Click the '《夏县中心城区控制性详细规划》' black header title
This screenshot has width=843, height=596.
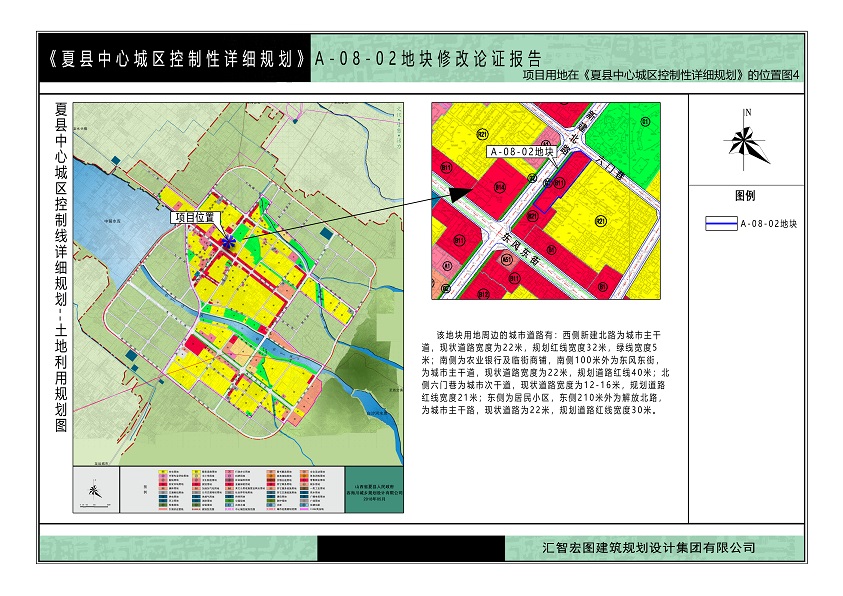[x=176, y=59]
